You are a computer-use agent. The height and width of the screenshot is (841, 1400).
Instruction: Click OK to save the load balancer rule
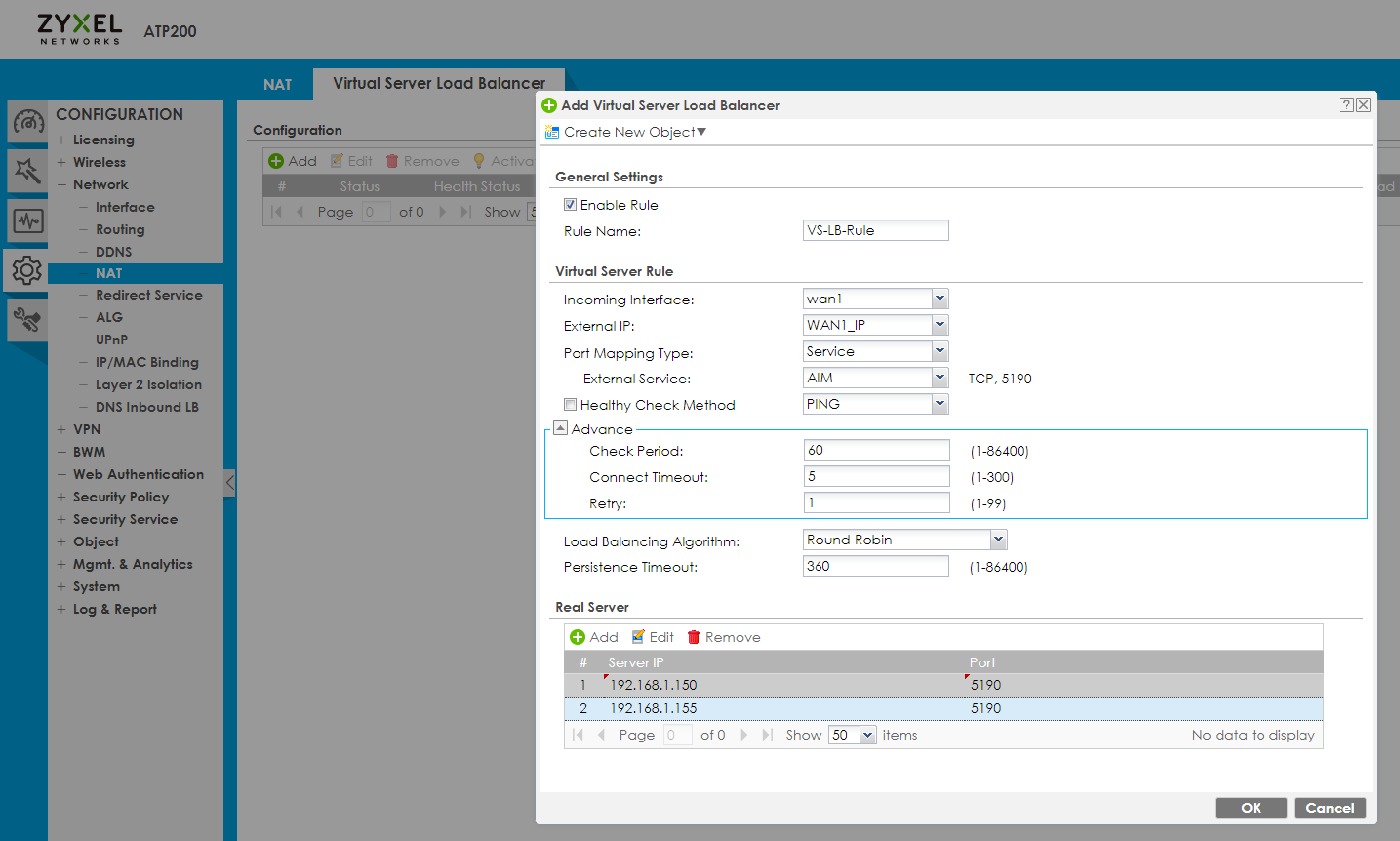(x=1251, y=807)
